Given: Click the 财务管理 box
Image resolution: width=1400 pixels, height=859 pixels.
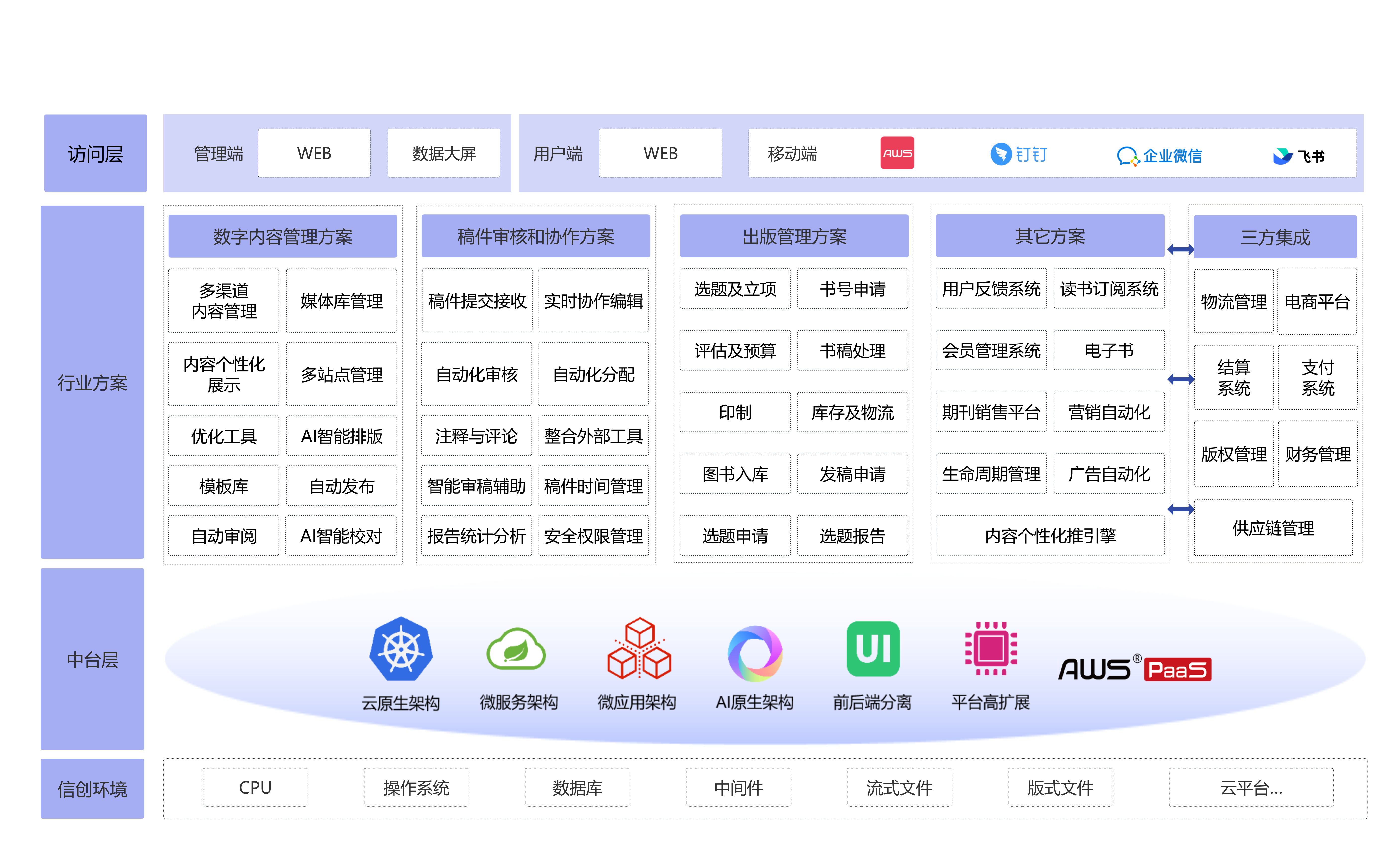Looking at the screenshot, I should click(1318, 454).
